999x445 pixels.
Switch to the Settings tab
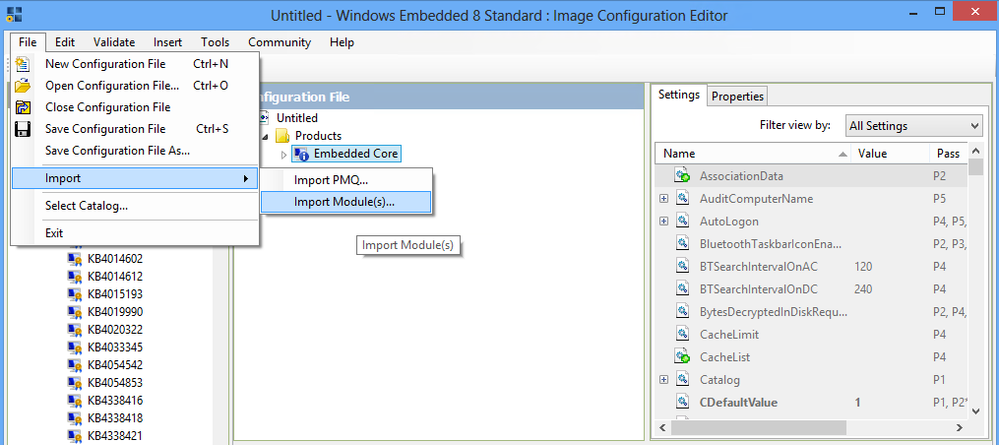679,95
